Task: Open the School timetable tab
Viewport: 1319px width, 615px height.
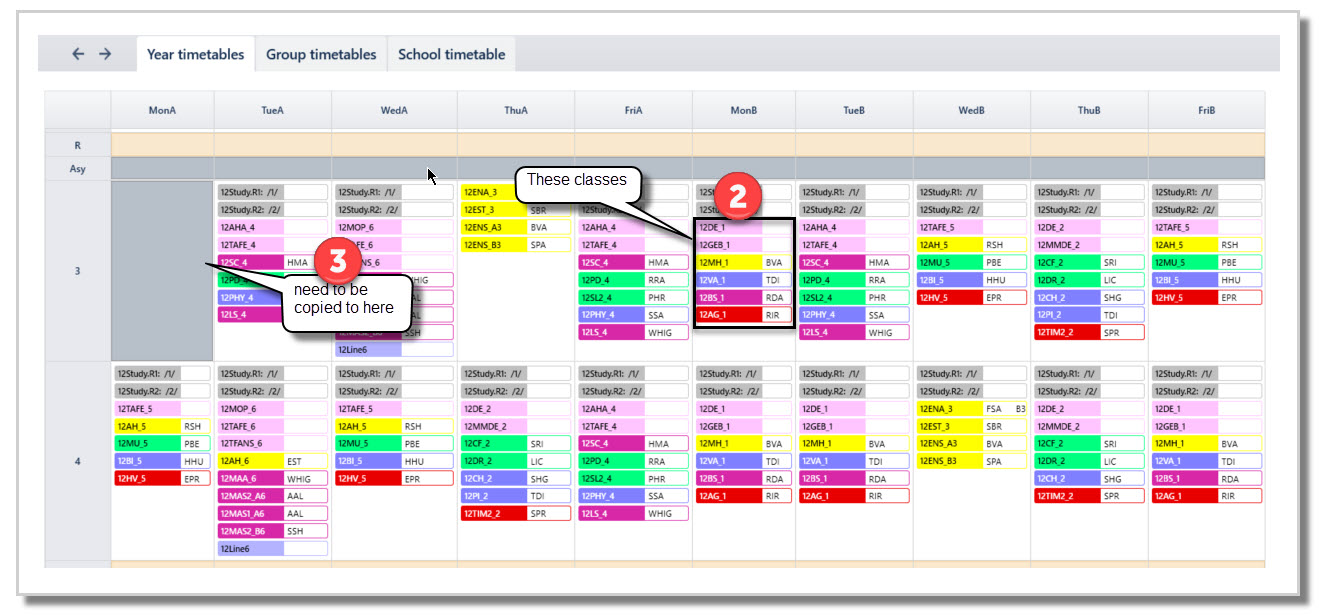Action: tap(451, 54)
